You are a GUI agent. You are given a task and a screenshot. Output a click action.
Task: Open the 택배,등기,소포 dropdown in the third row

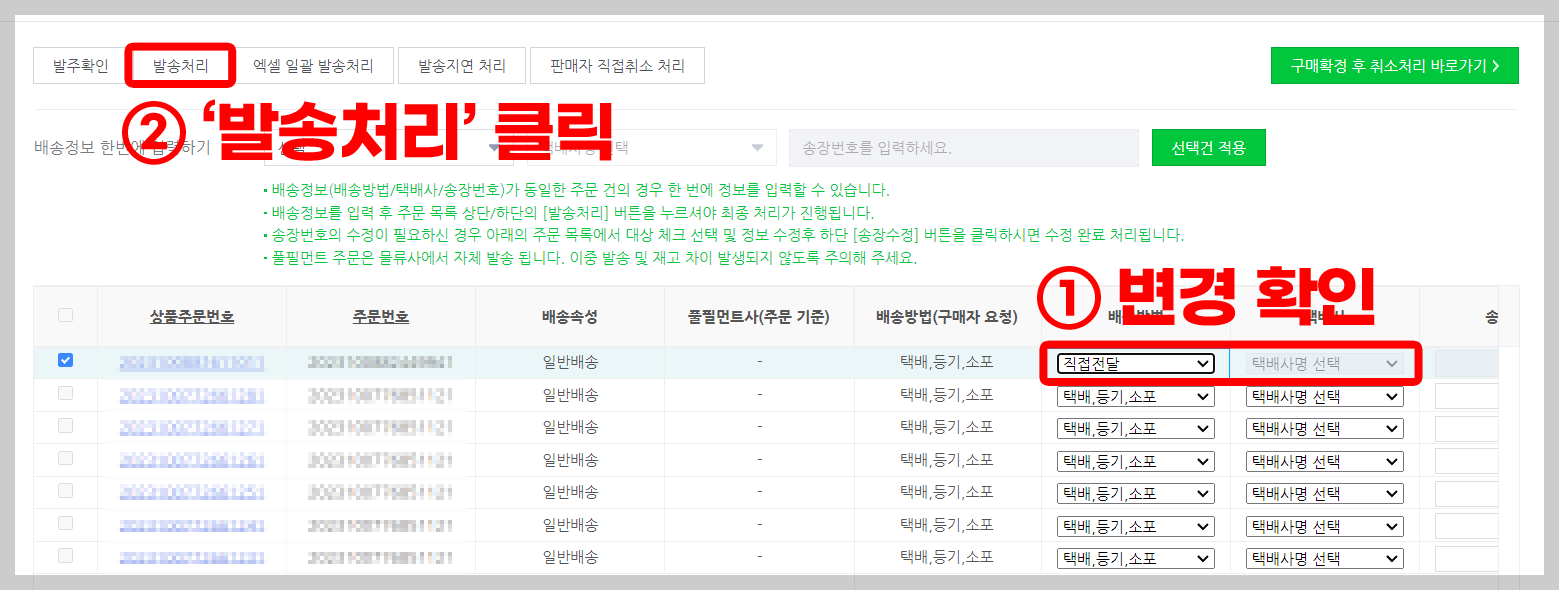[x=1135, y=428]
